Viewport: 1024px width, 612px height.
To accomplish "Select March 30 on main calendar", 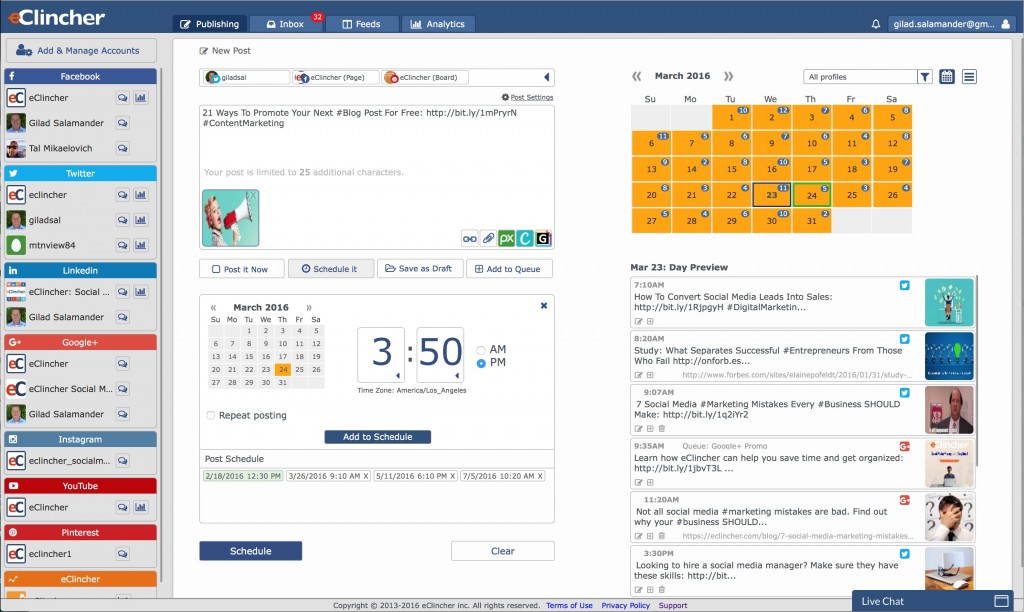I will (x=771, y=221).
